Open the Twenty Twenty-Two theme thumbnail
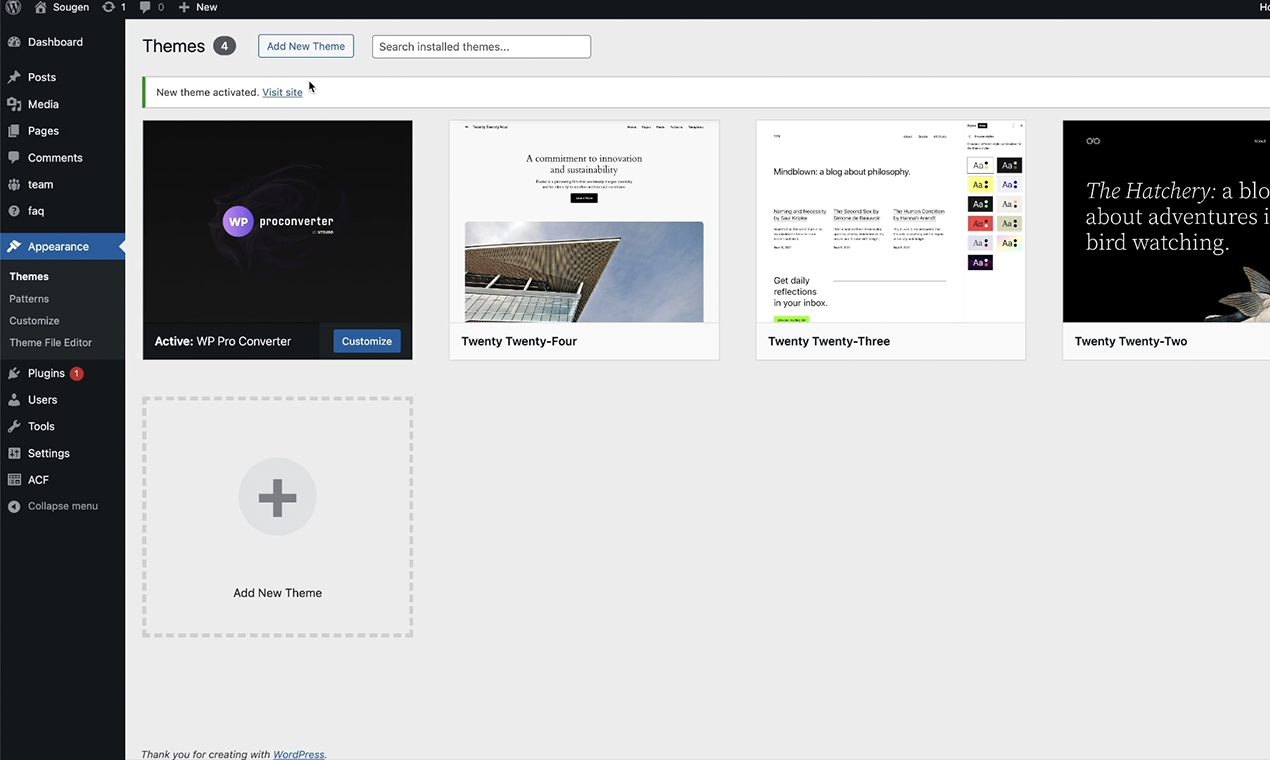 (1166, 221)
